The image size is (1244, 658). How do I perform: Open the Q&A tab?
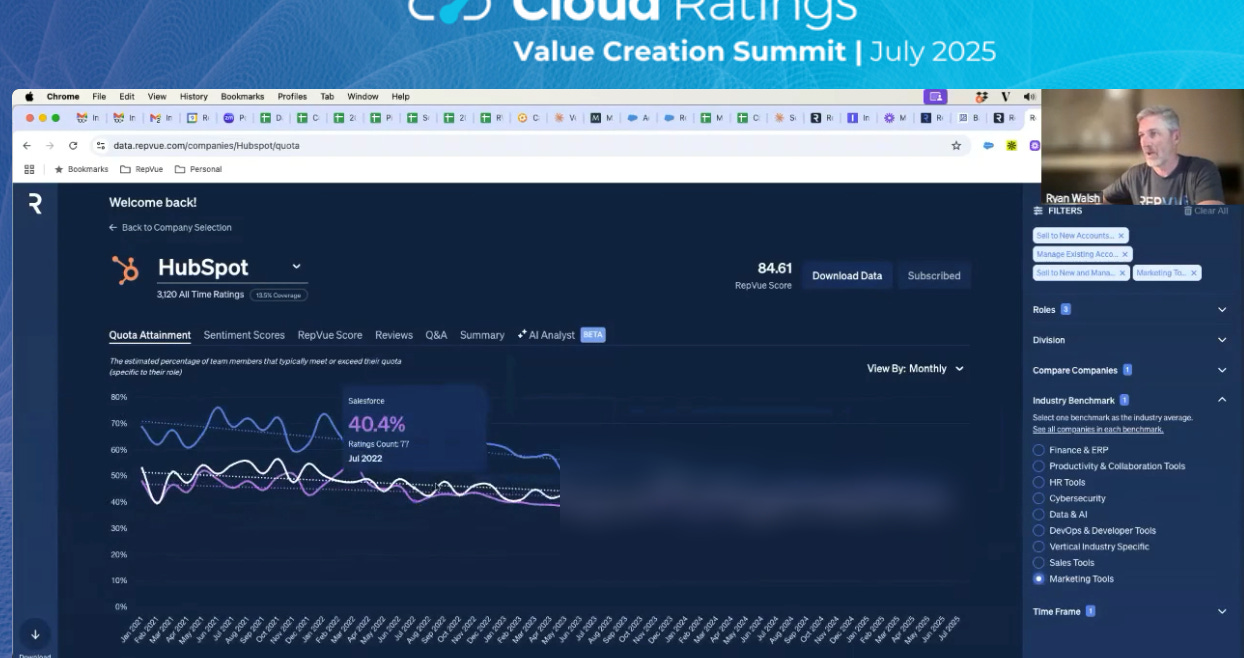pyautogui.click(x=436, y=335)
